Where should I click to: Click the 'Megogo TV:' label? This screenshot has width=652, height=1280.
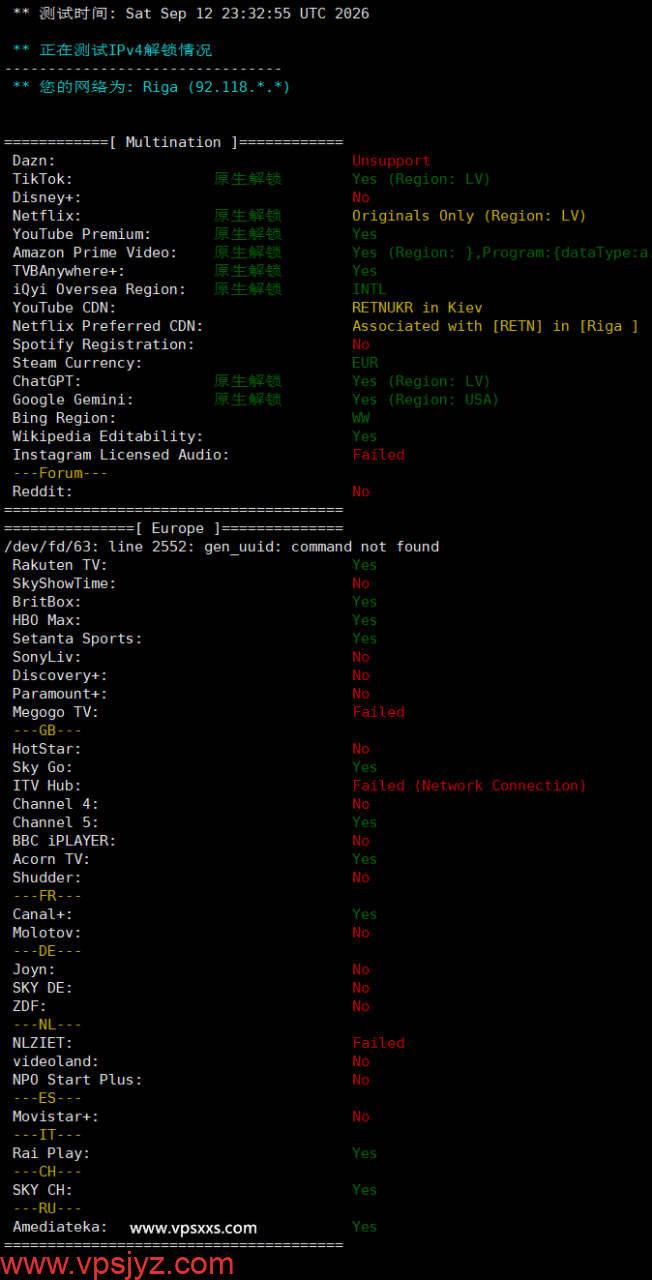56,712
